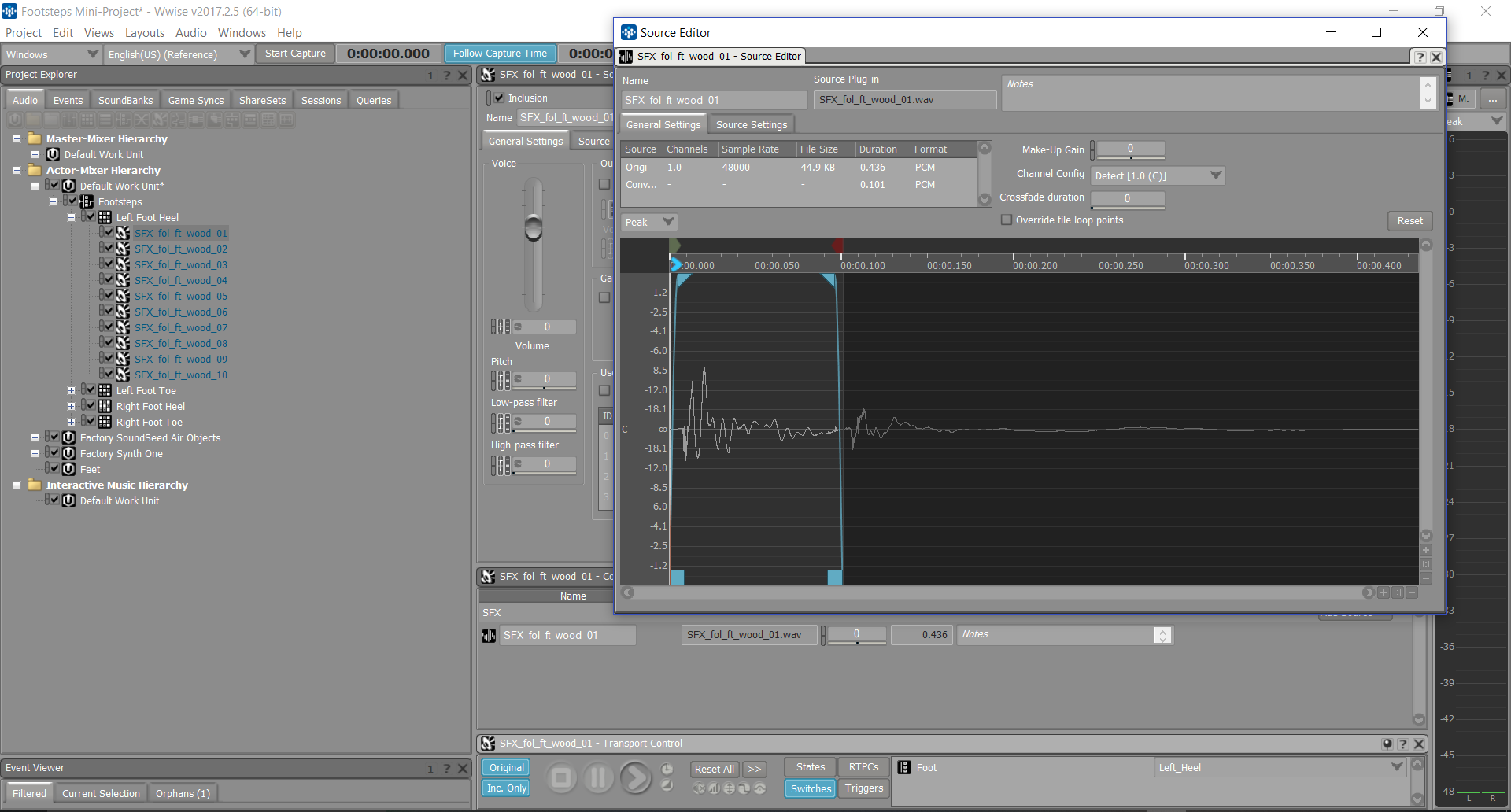Click the Actor-Mixer icon in Project Explorer toolbar

pos(69,120)
